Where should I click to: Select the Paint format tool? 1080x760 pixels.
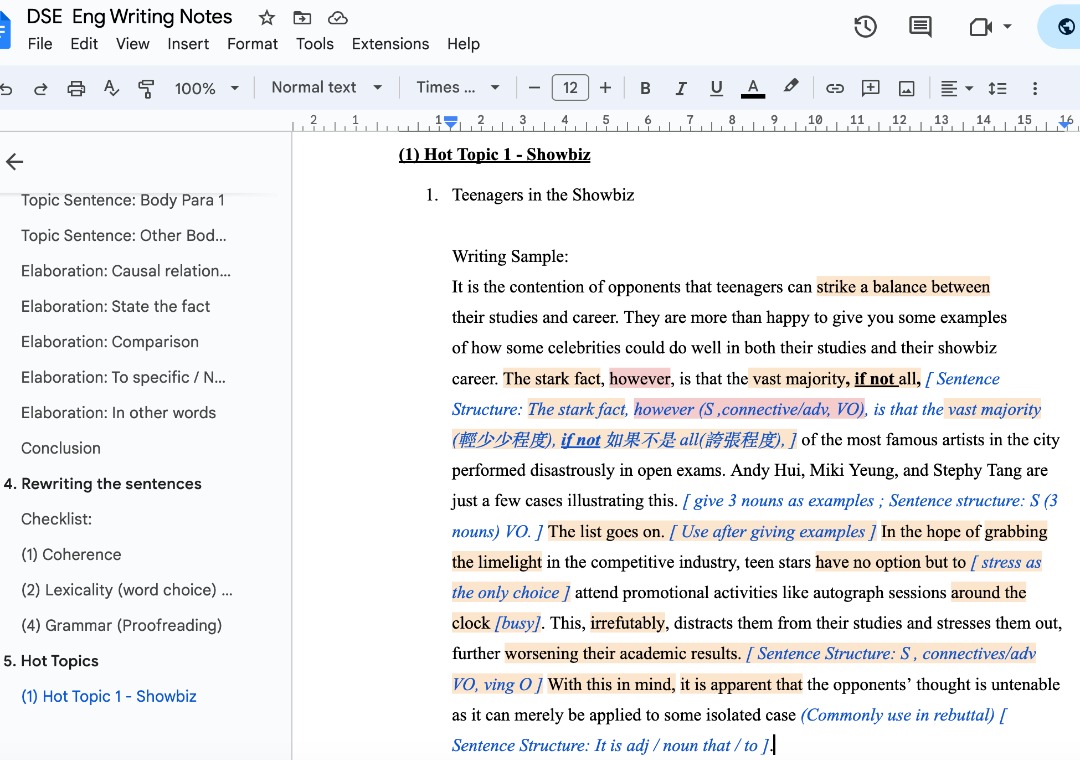[146, 88]
